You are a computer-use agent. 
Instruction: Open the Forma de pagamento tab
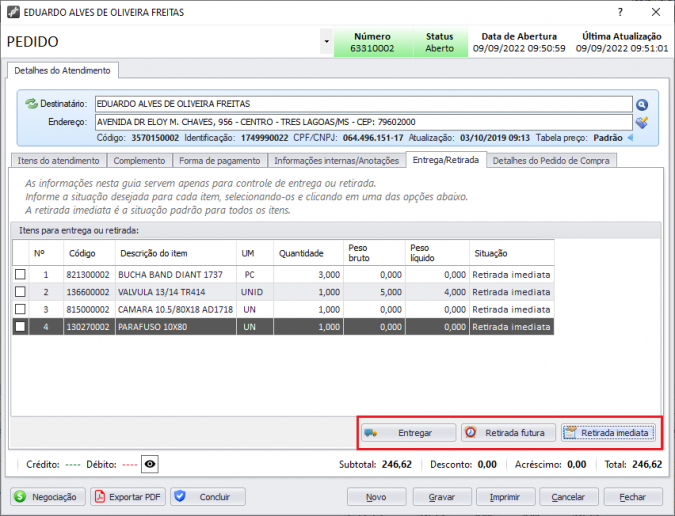[220, 161]
